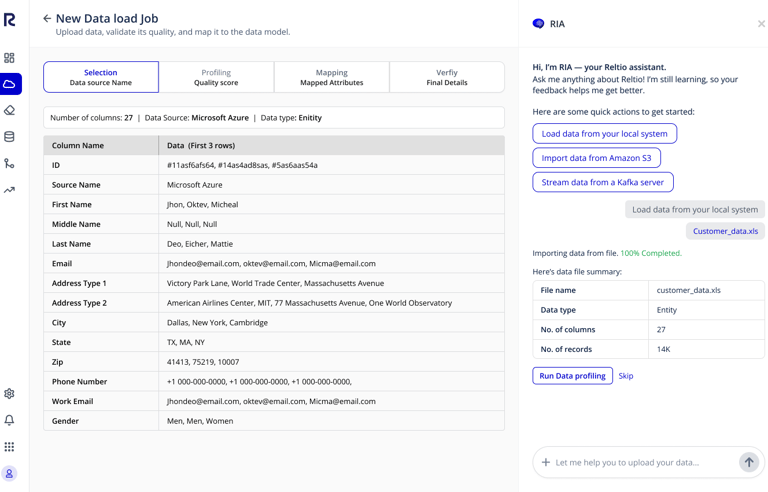Choose Import data from Amazon S3
The height and width of the screenshot is (492, 768).
click(596, 158)
